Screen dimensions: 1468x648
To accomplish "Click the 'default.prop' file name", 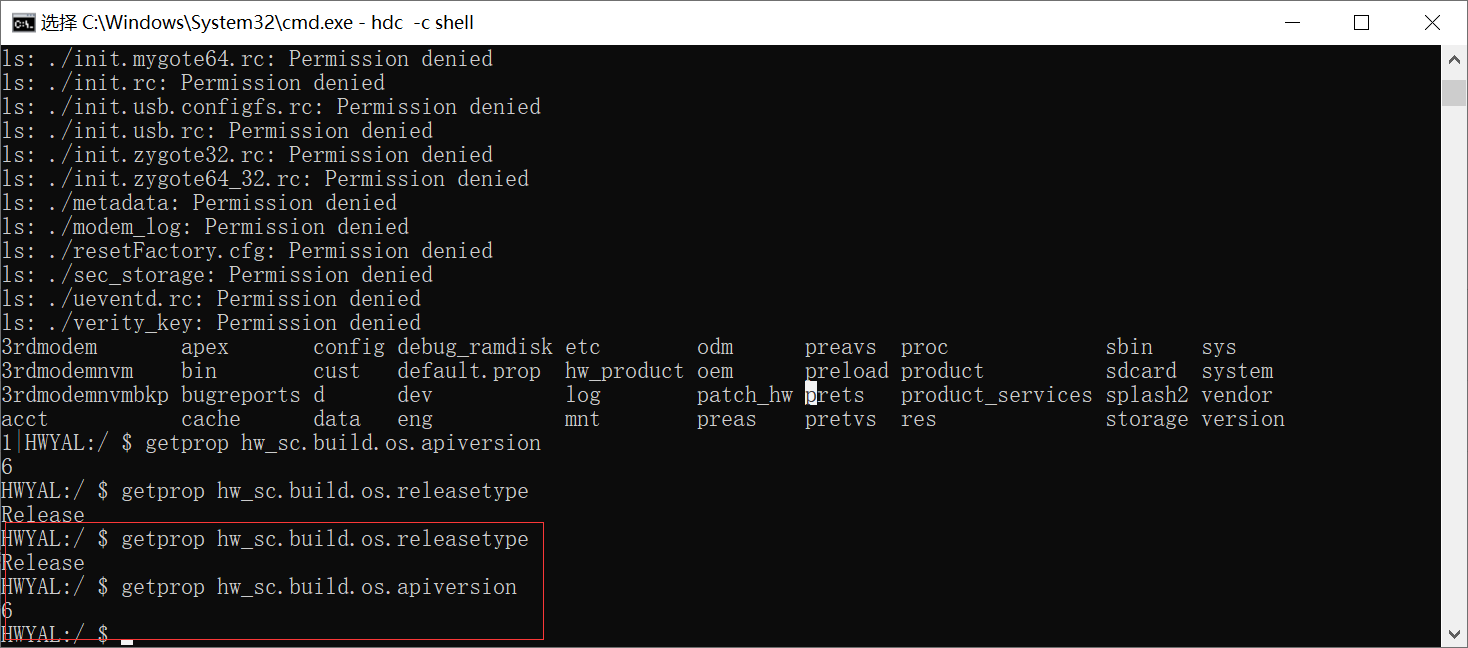I will point(469,371).
